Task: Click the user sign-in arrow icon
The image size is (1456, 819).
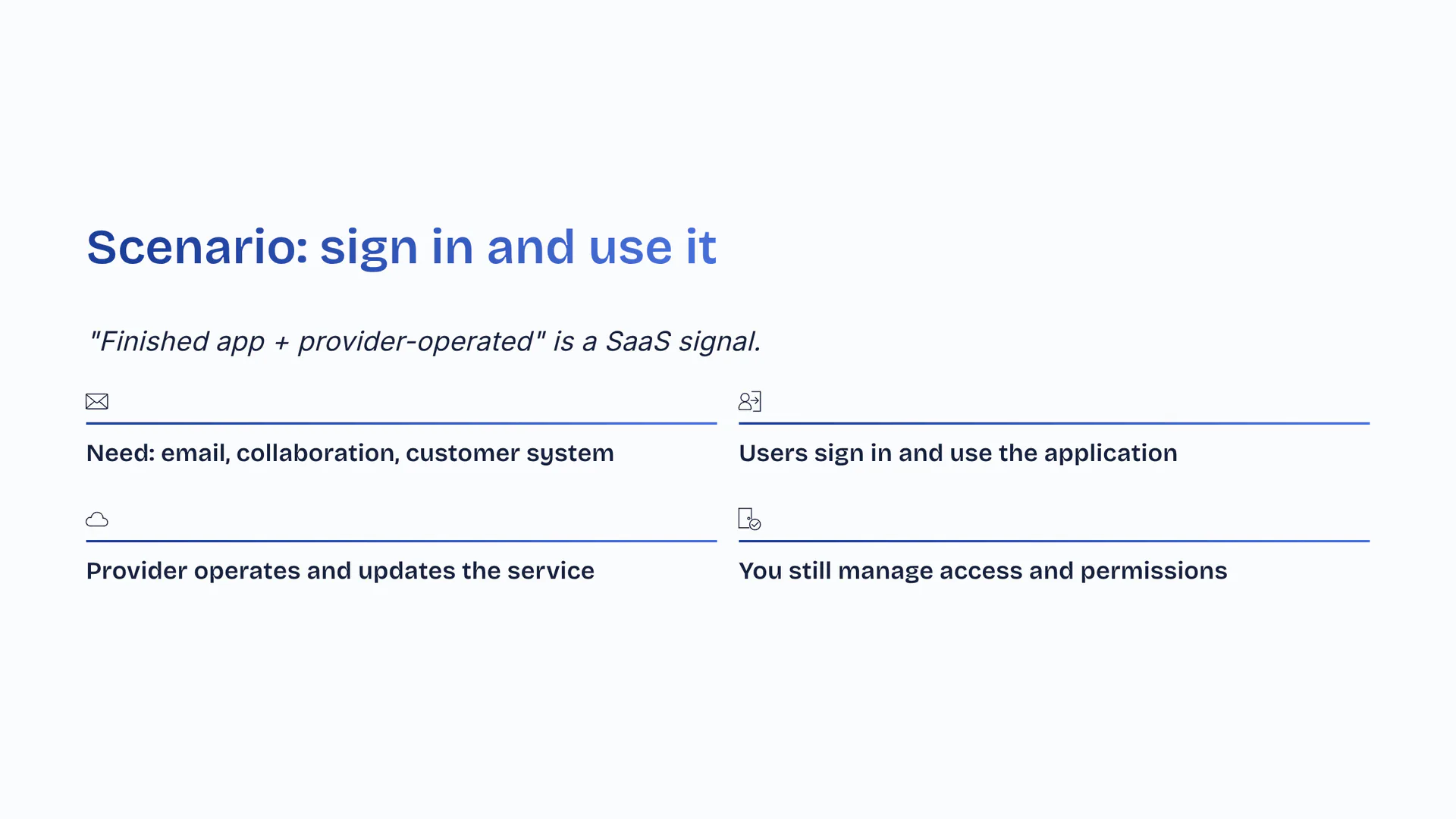Action: (x=749, y=401)
